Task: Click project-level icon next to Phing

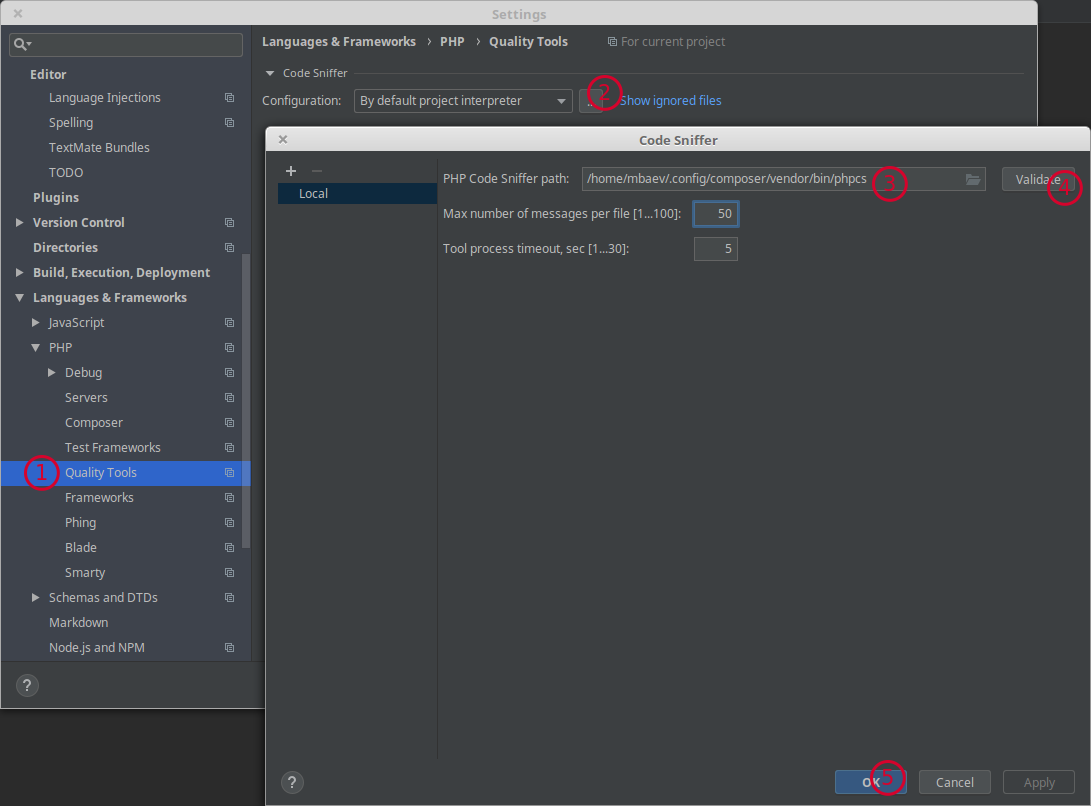Action: pos(229,523)
